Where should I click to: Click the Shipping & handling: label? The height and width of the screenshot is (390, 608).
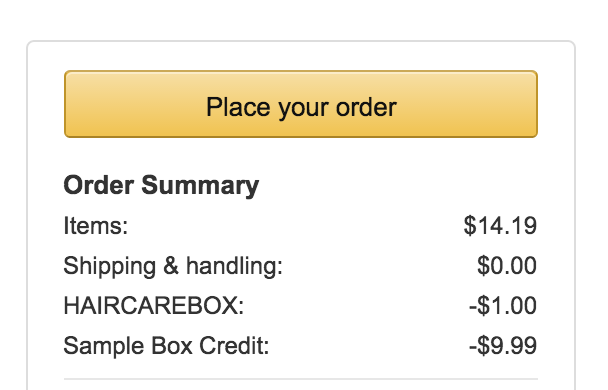(x=173, y=266)
